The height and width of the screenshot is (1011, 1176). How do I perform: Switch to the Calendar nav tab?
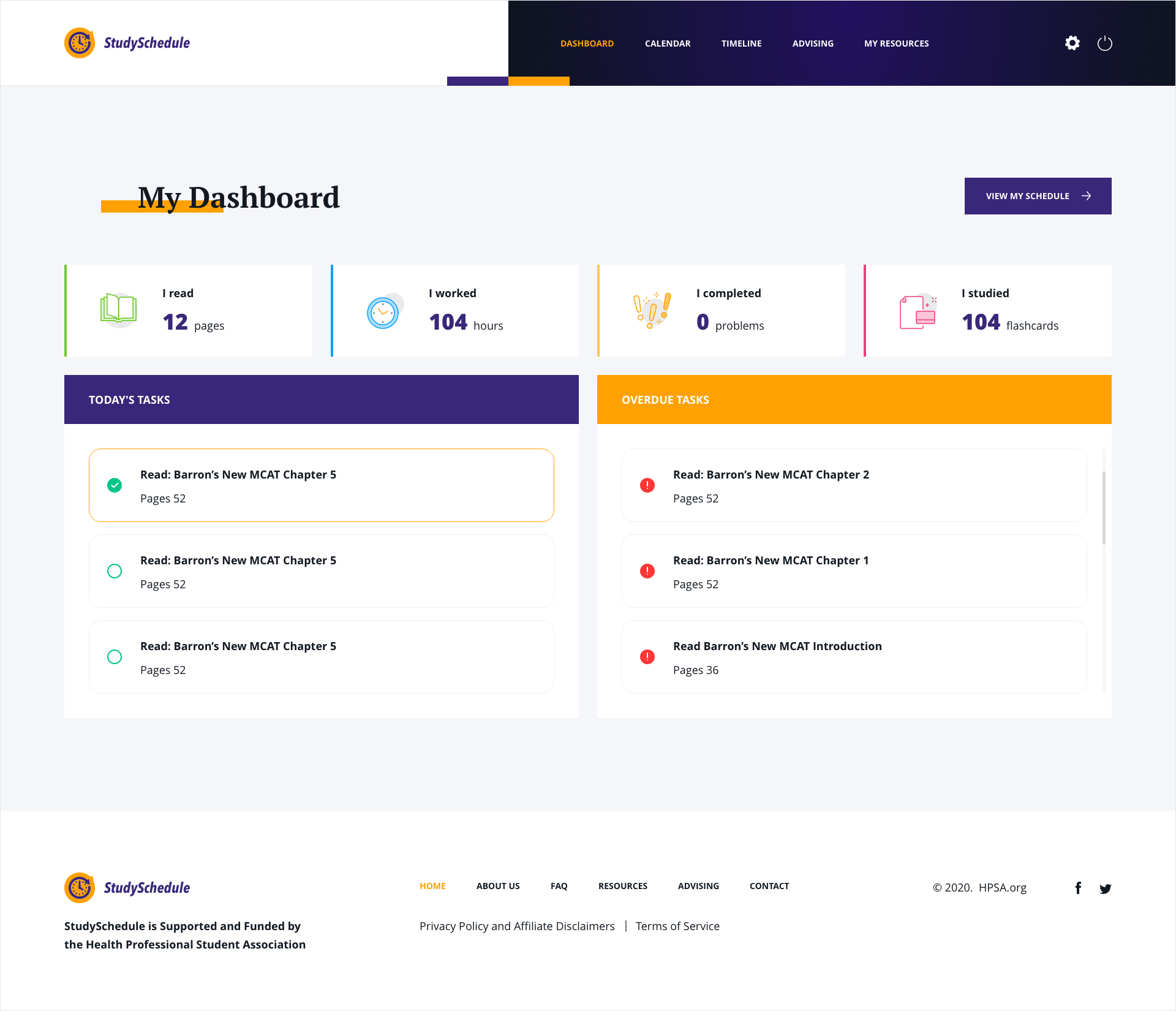tap(668, 44)
